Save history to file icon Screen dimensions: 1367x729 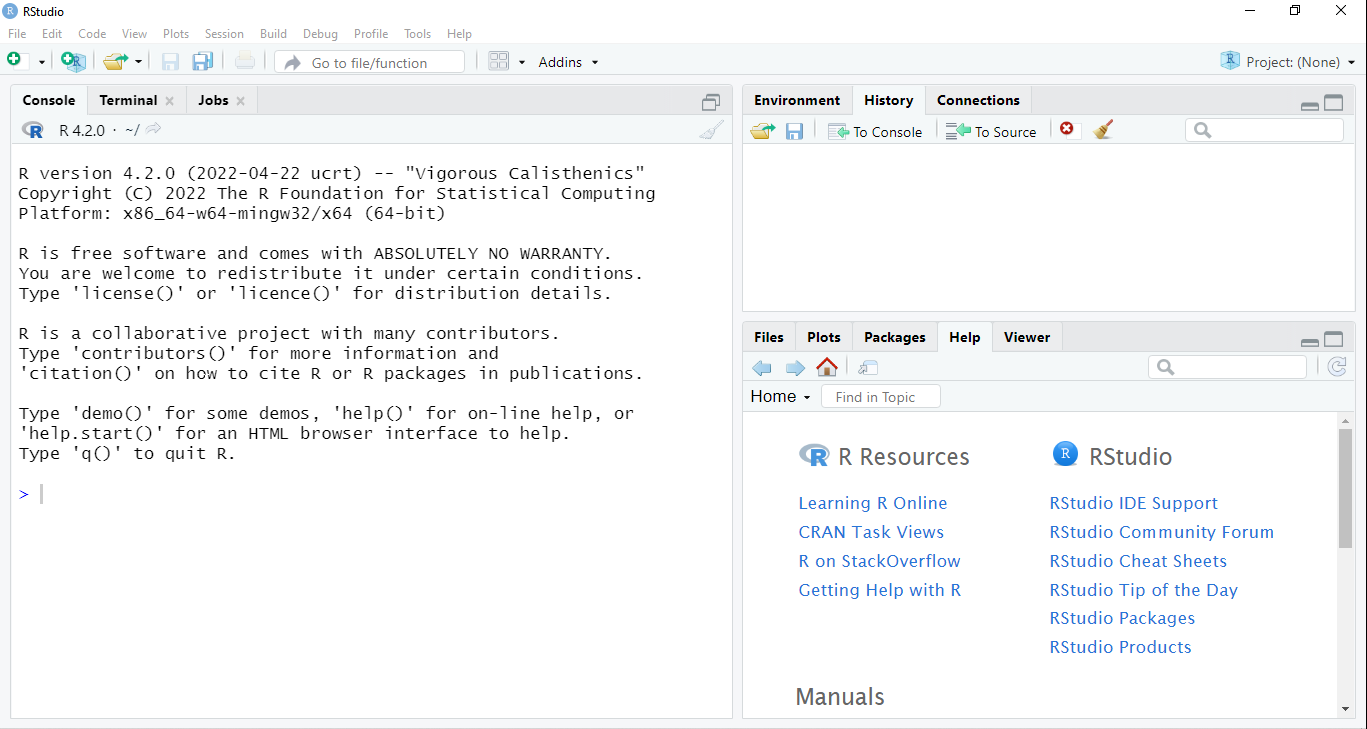(x=794, y=131)
